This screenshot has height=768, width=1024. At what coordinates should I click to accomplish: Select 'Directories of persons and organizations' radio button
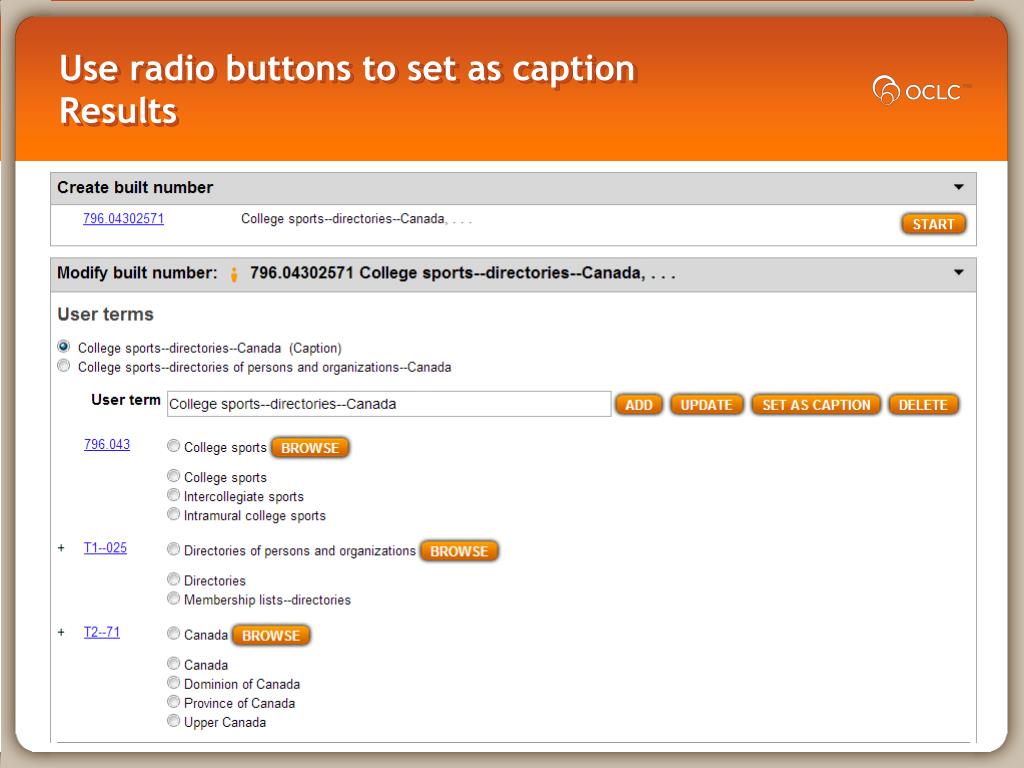pyautogui.click(x=173, y=549)
